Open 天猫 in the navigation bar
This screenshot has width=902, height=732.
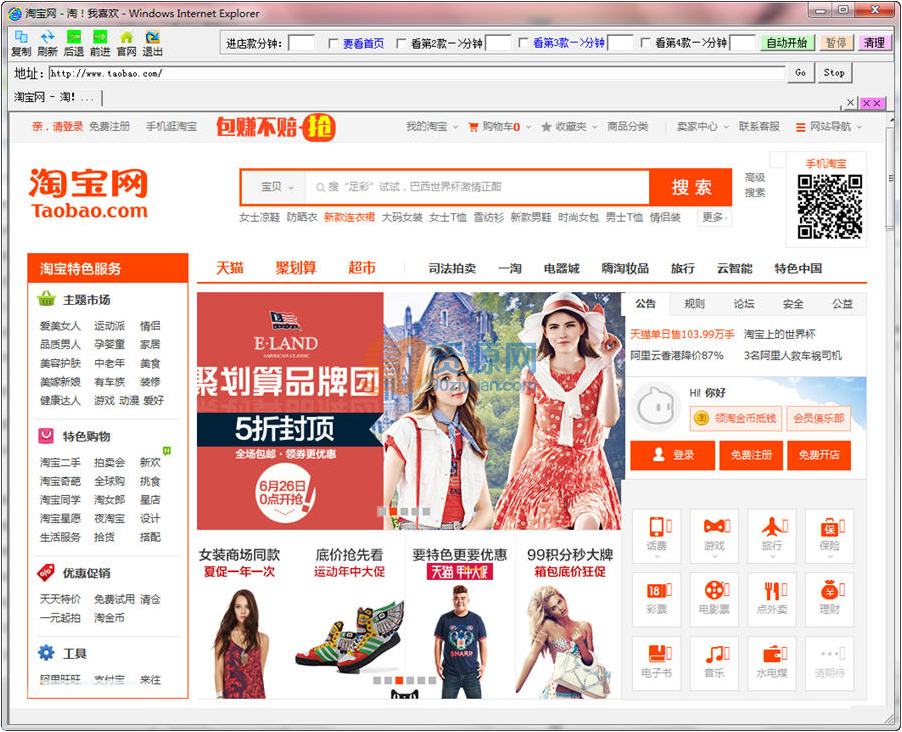click(x=230, y=268)
